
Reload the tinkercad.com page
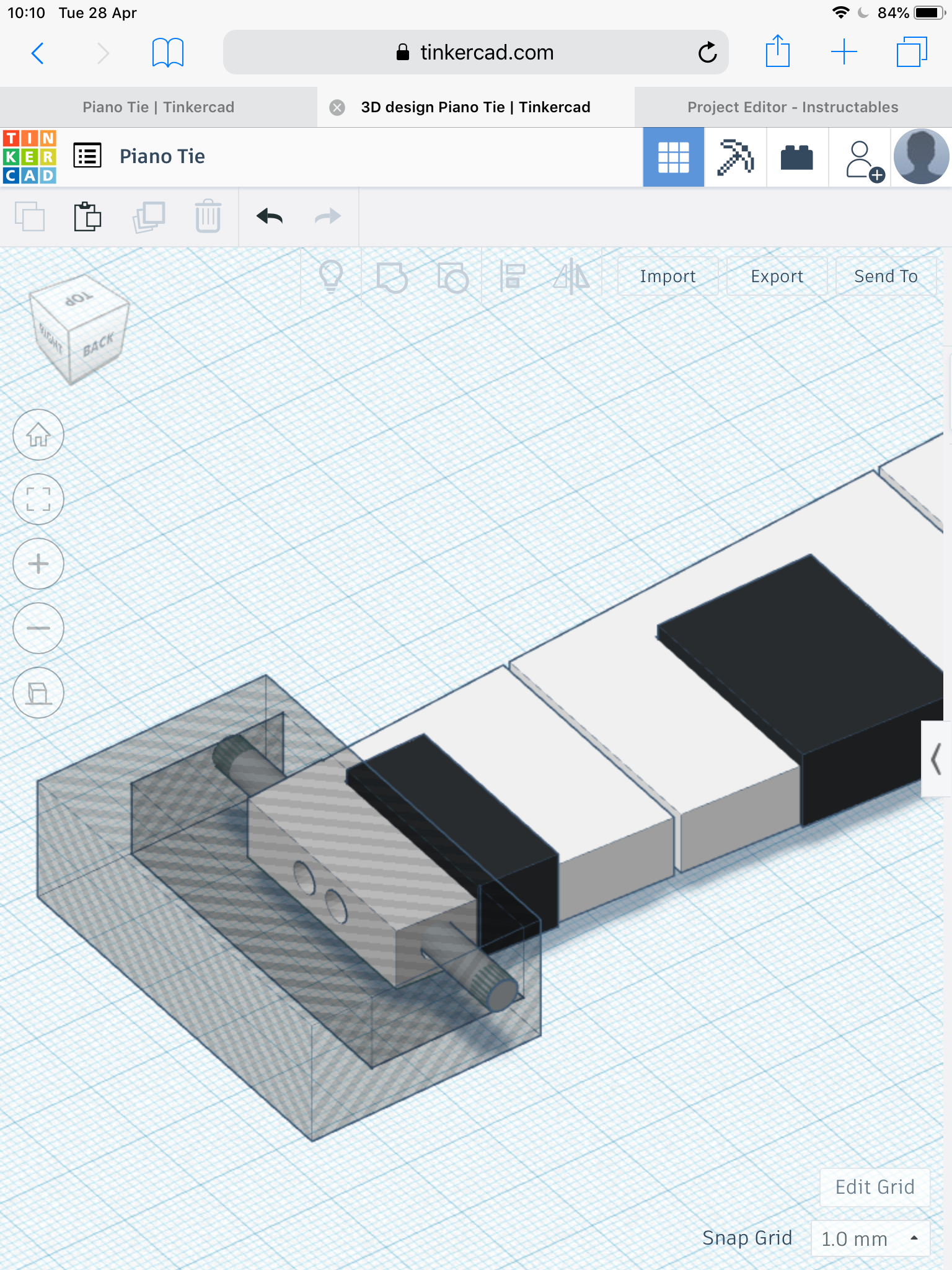click(x=707, y=53)
